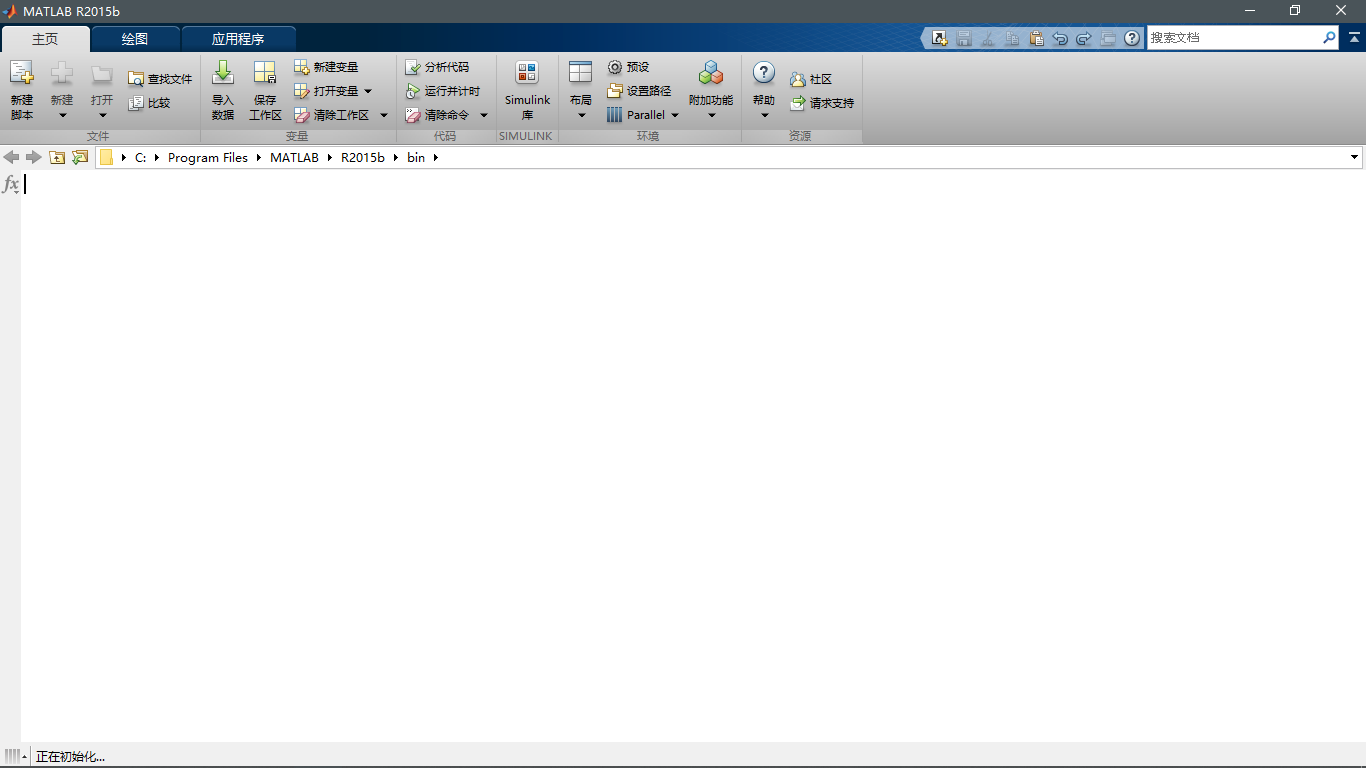The image size is (1366, 768).
Task: Create a new script with 新建脚本
Action: (22, 91)
